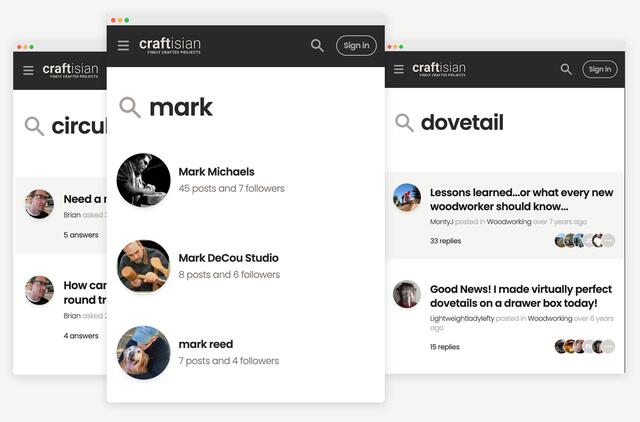Open 'Good News! I made virtually perfect dovetails' post
The height and width of the screenshot is (422, 640).
tap(521, 296)
